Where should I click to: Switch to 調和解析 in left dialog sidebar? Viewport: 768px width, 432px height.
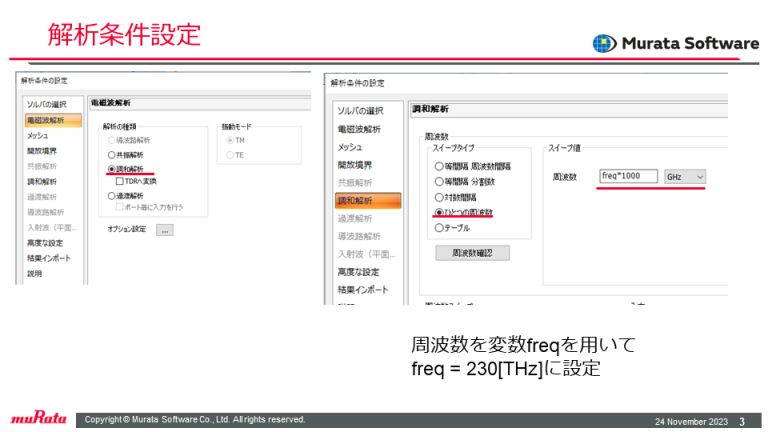point(42,181)
